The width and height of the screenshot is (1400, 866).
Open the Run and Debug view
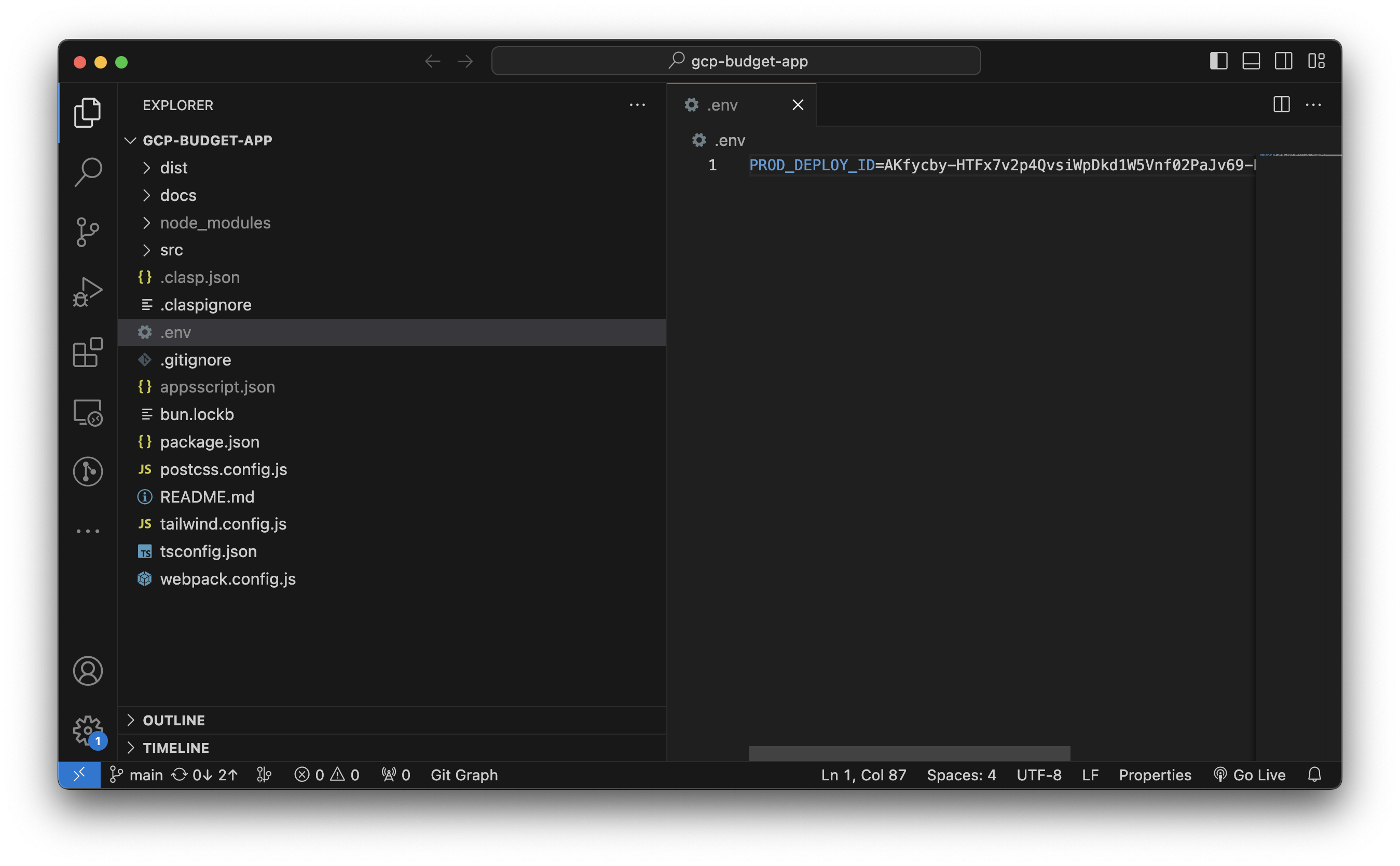pyautogui.click(x=88, y=292)
